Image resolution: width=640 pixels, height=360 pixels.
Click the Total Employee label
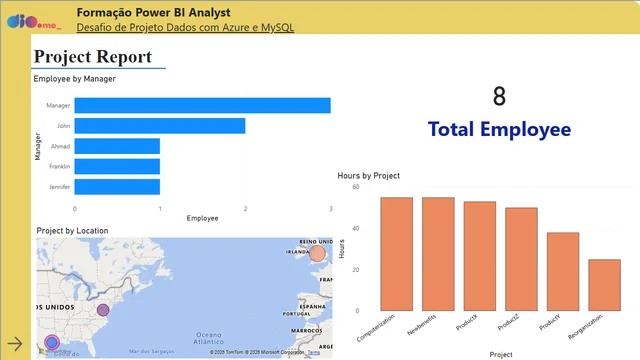(x=499, y=129)
